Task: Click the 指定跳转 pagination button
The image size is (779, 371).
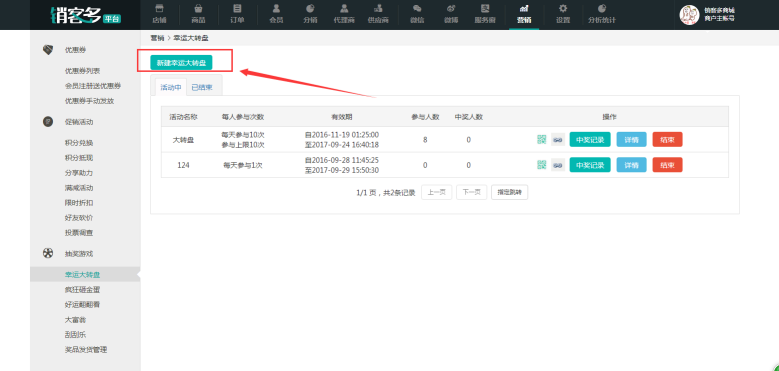Action: click(509, 193)
